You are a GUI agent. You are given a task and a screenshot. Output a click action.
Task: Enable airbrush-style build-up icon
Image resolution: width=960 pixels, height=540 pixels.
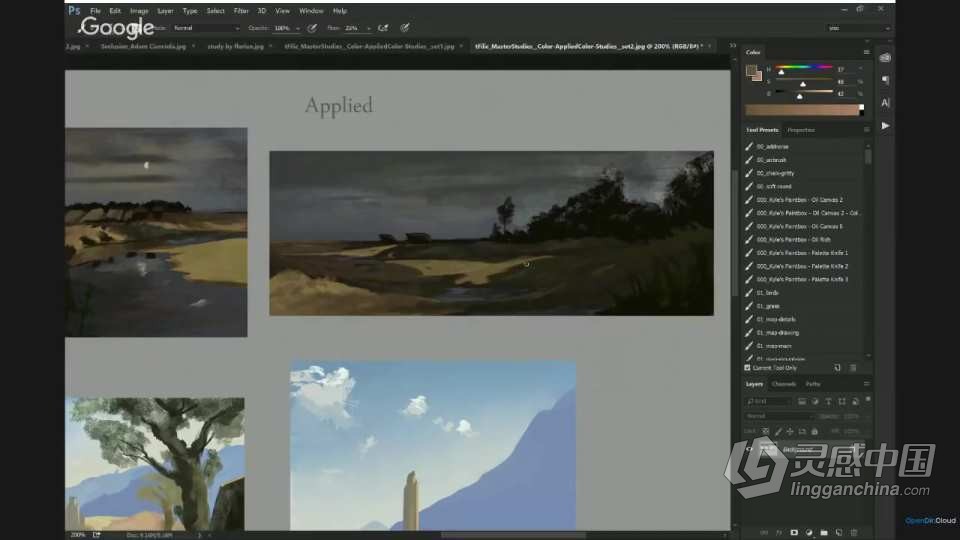[x=383, y=28]
